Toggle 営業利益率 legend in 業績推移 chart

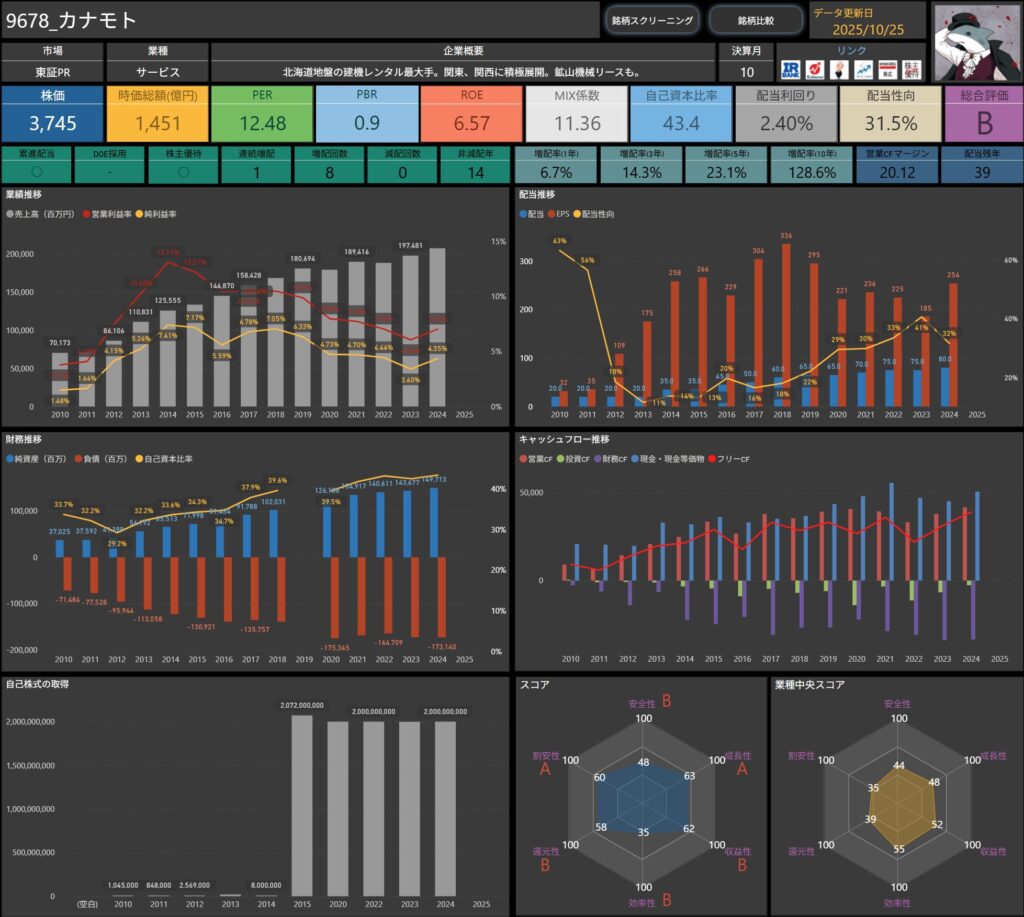[x=111, y=214]
